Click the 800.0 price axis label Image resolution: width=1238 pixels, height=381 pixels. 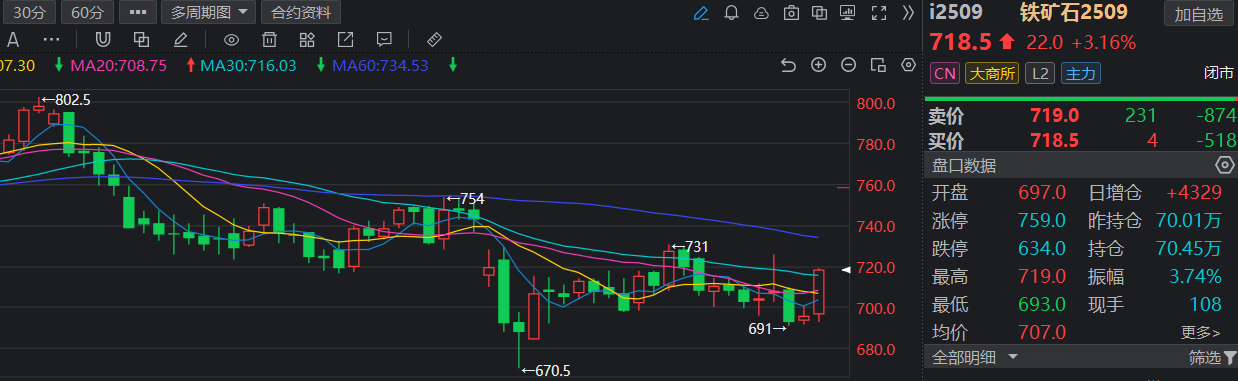click(876, 103)
